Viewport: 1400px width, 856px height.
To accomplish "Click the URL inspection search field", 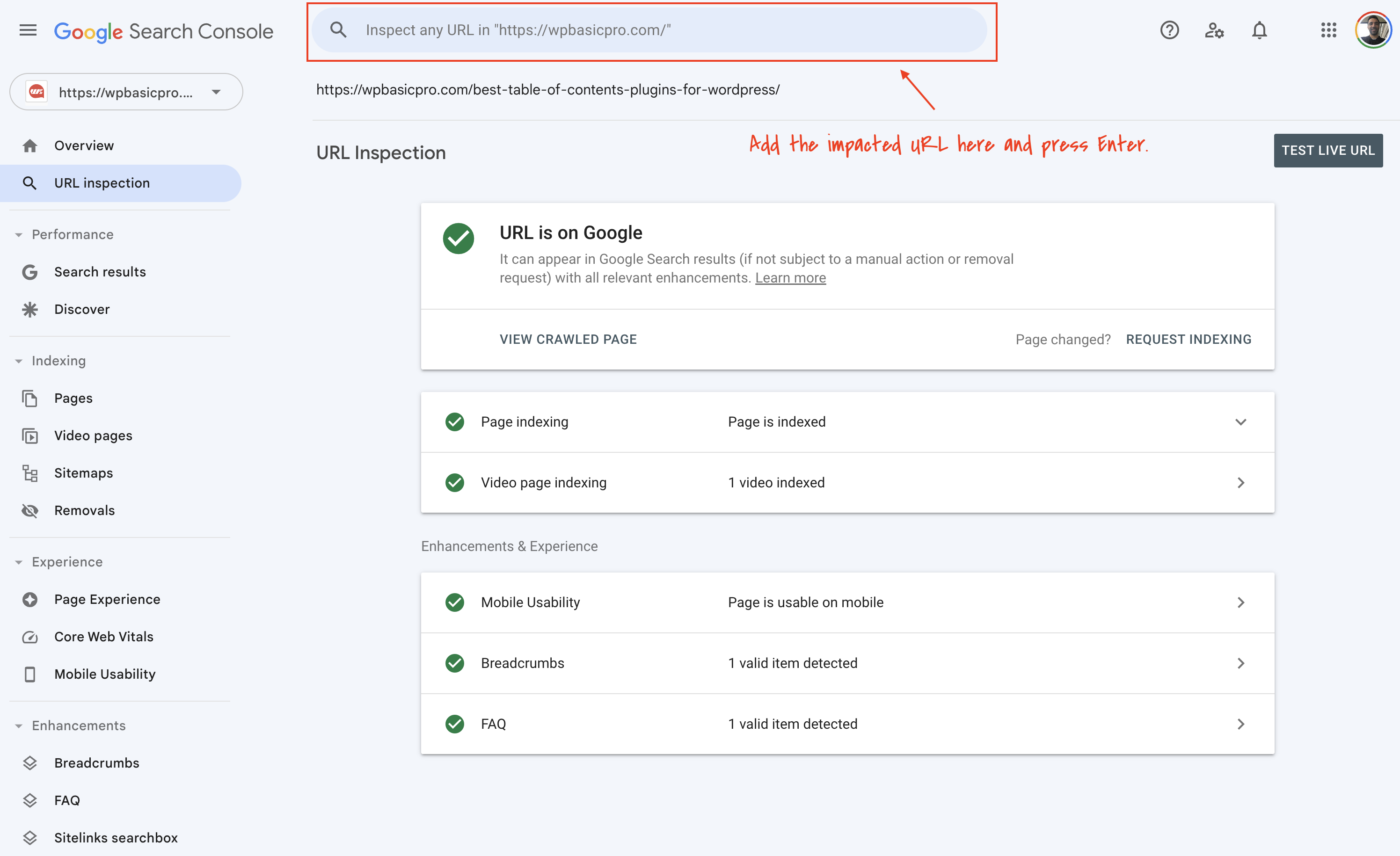I will tap(649, 30).
